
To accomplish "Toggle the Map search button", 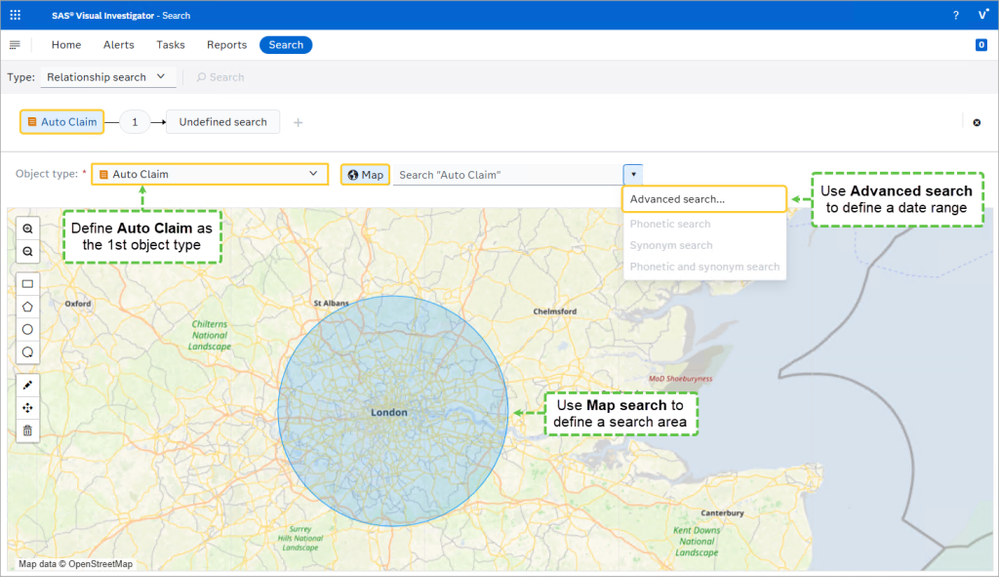I will point(365,175).
